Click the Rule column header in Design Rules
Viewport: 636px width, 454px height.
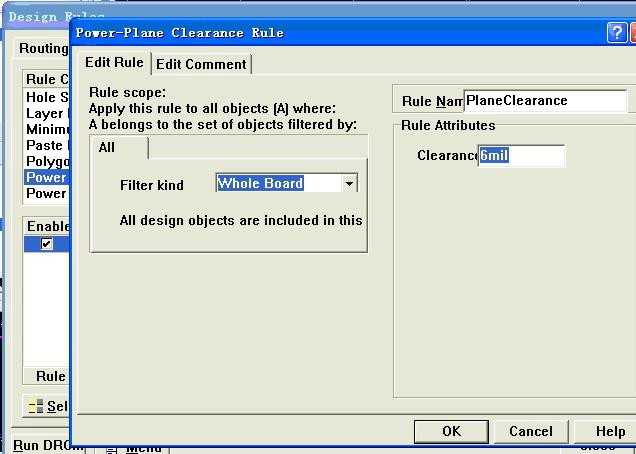(47, 376)
